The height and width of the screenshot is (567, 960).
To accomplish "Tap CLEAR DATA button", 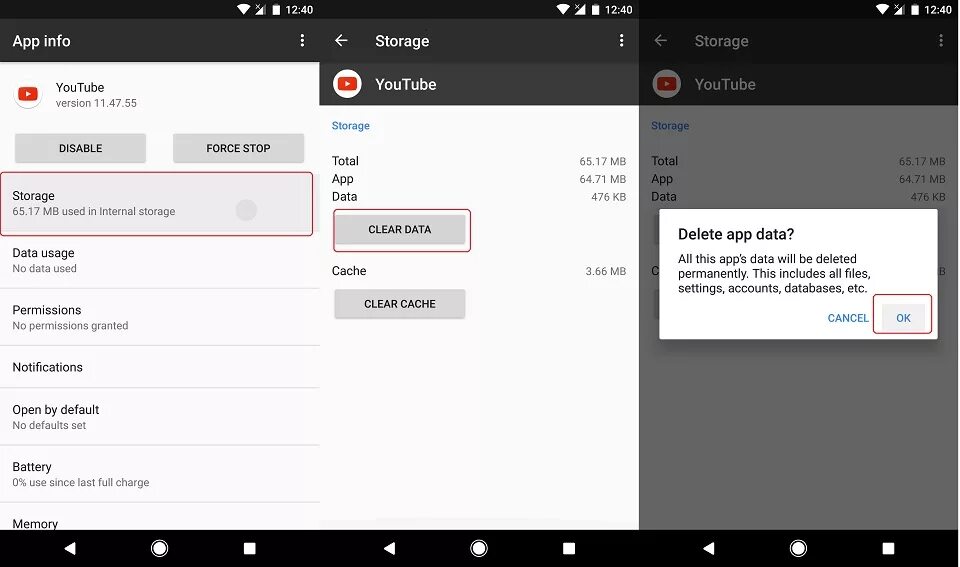I will pos(400,230).
